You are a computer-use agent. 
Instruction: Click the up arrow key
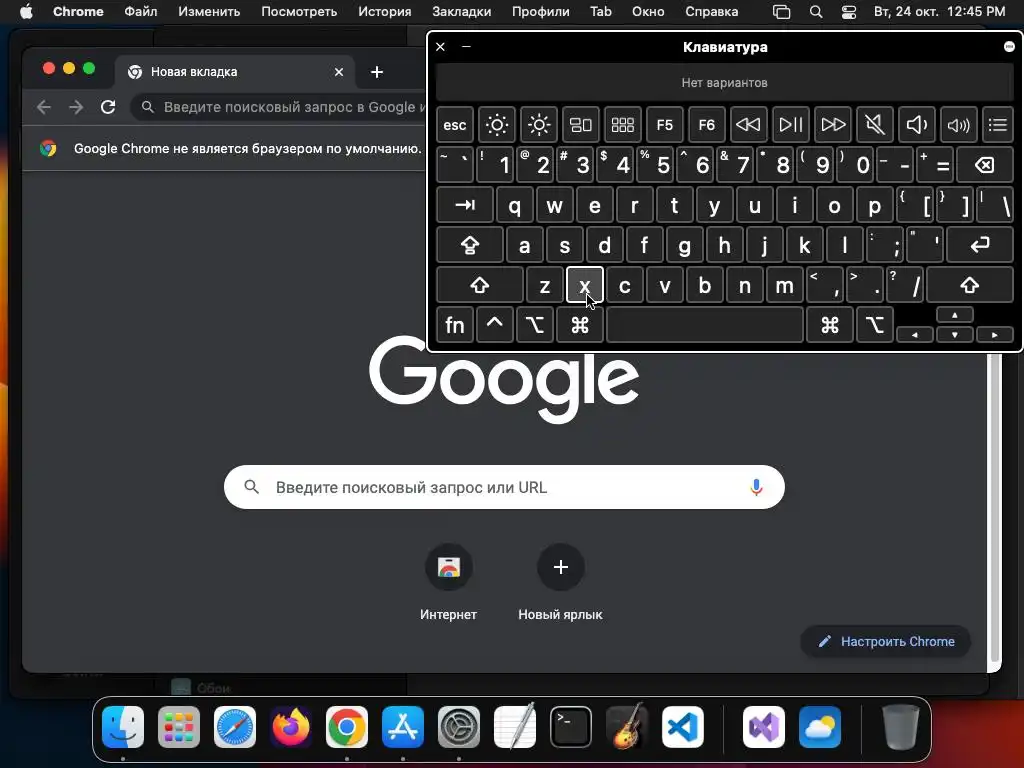(x=955, y=315)
